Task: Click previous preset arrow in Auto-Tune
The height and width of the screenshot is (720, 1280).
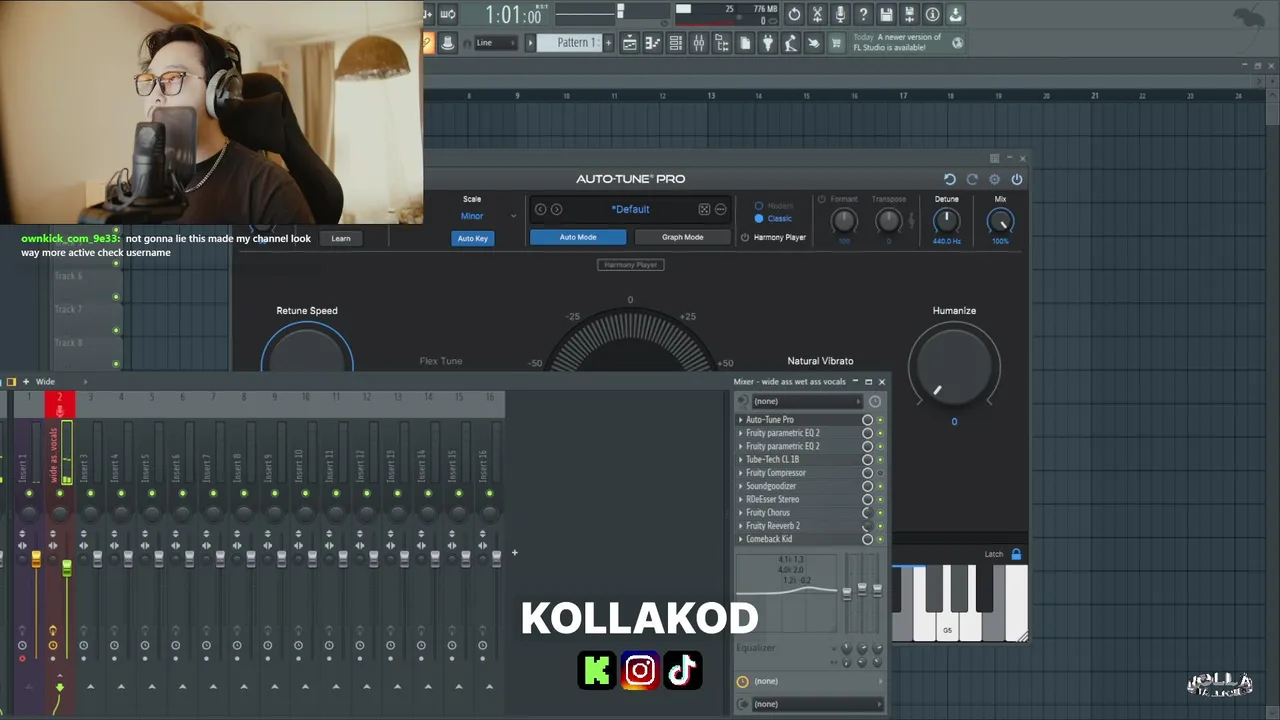Action: 540,209
